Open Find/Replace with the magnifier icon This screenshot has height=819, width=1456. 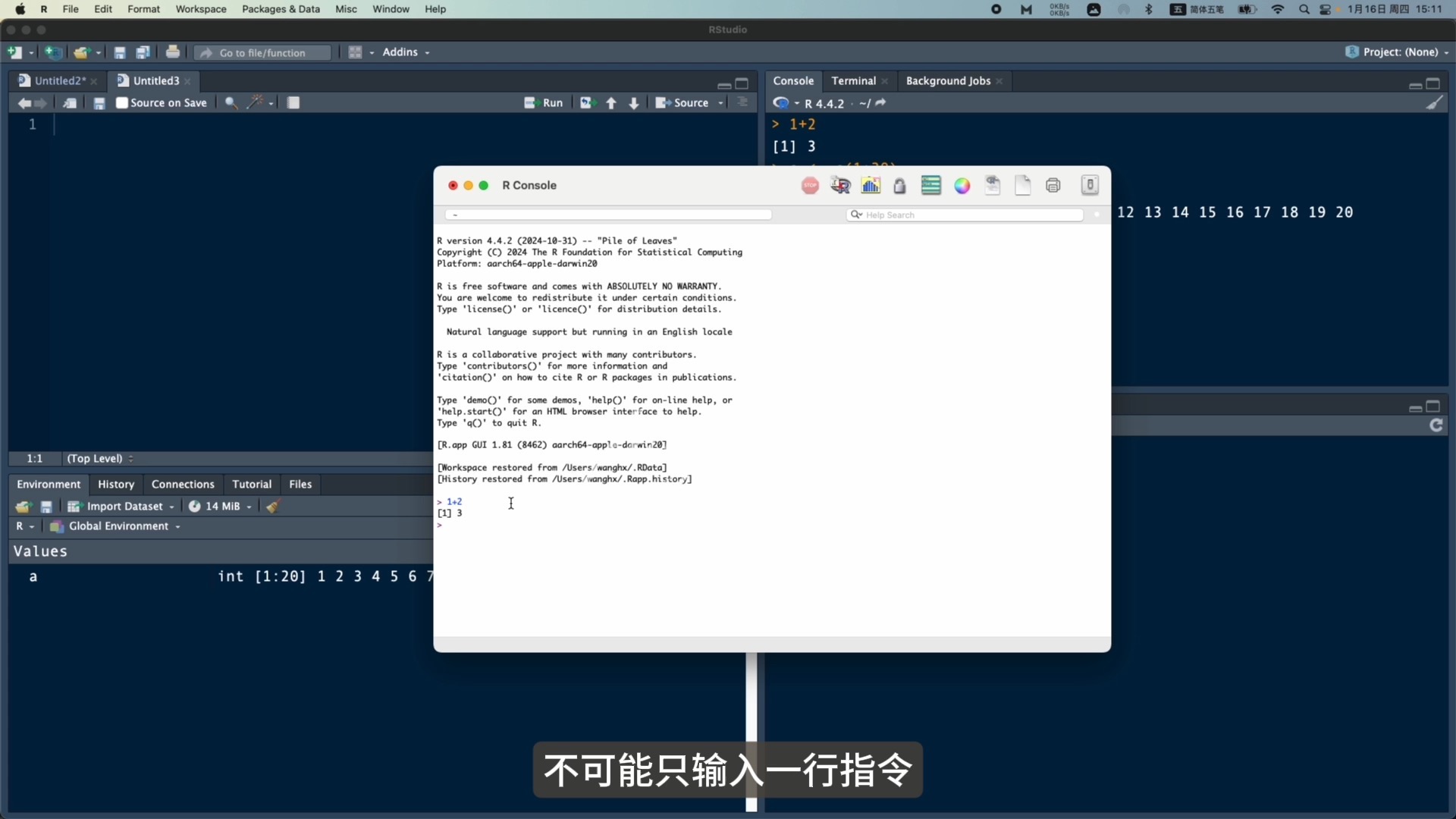tap(230, 102)
